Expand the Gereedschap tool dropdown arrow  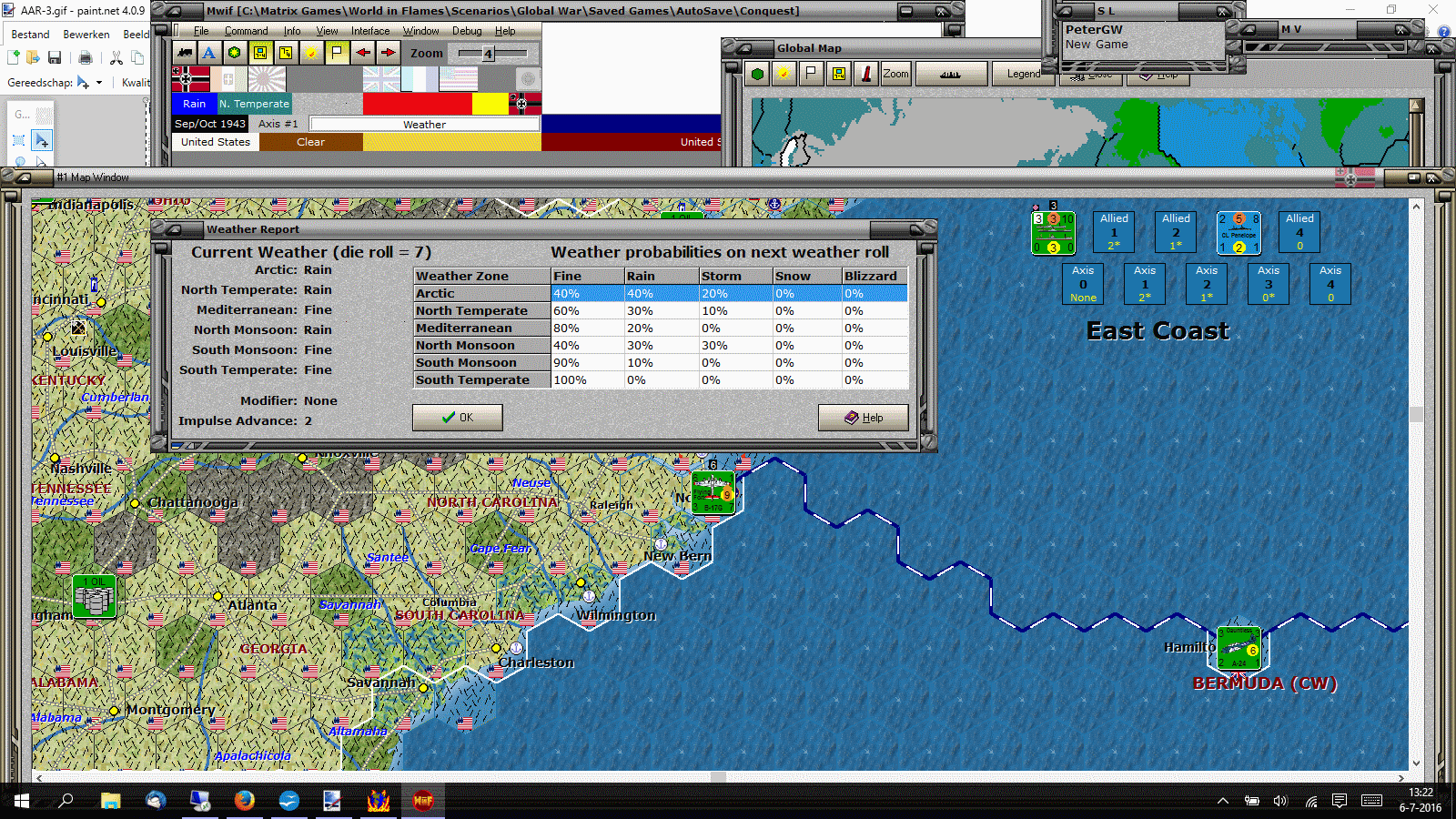99,83
